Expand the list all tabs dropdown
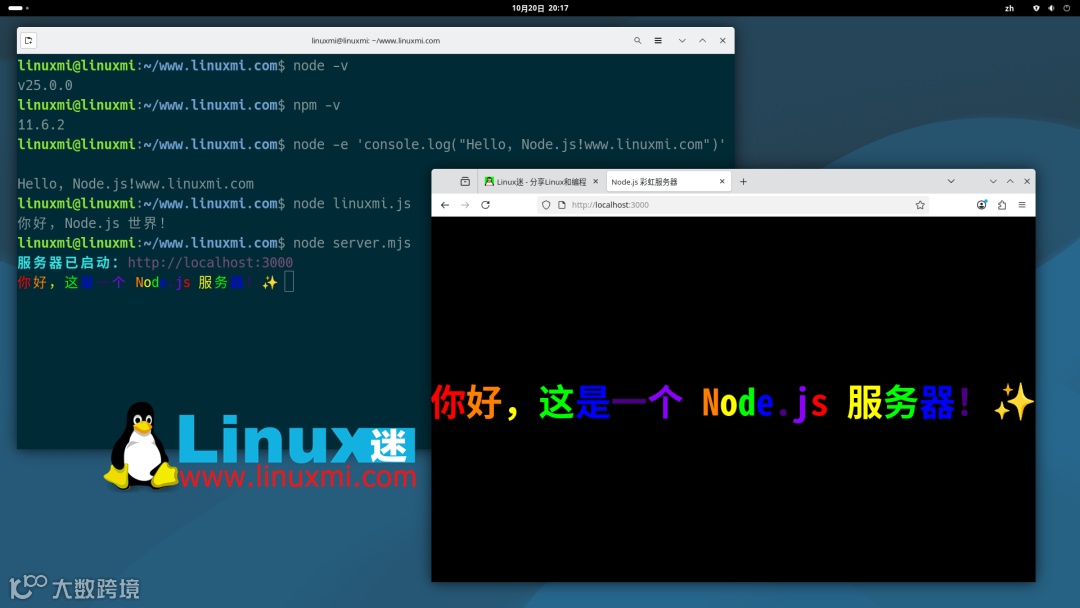 [x=951, y=182]
